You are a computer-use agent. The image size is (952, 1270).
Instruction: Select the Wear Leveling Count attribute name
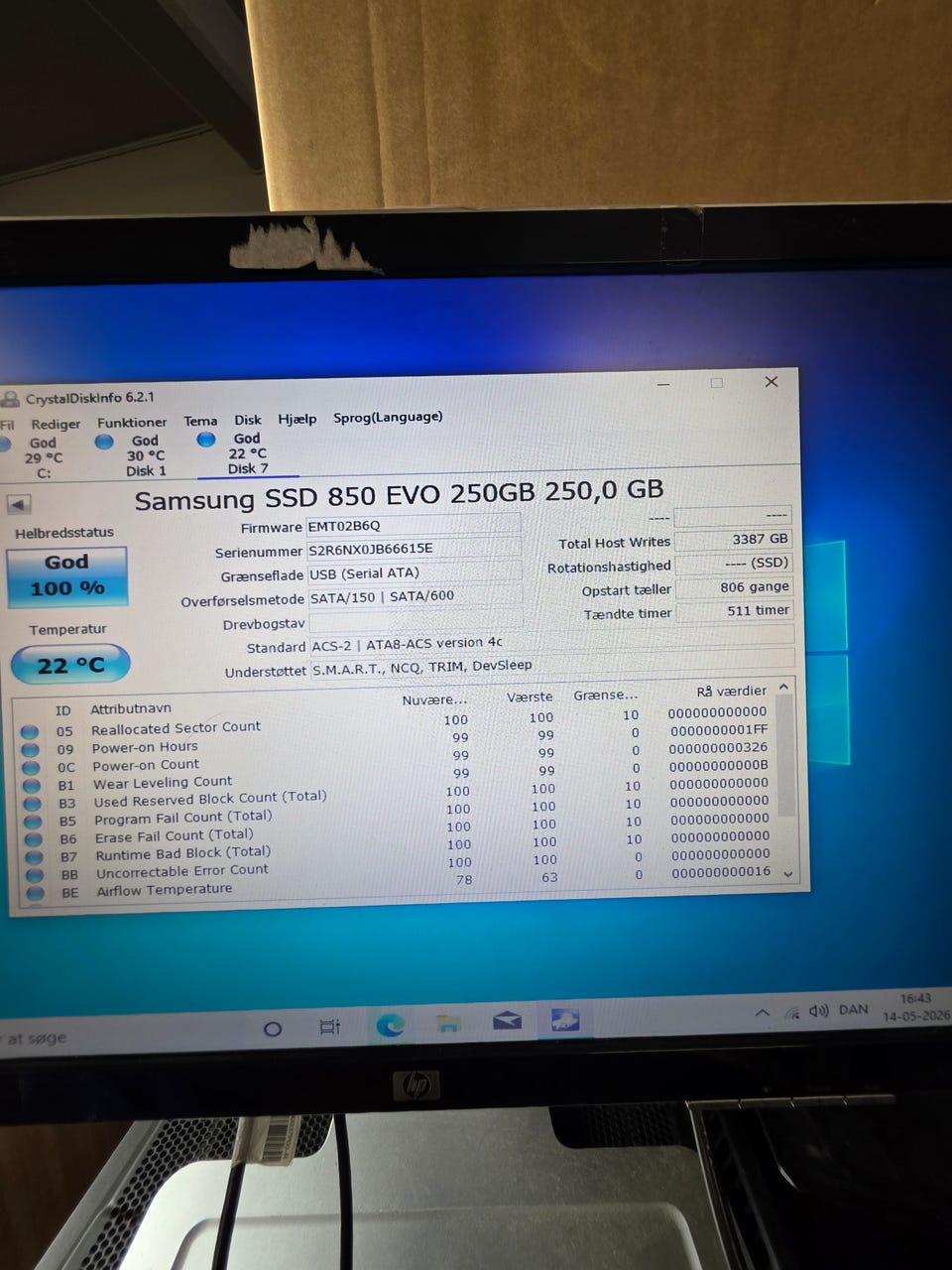pyautogui.click(x=163, y=783)
